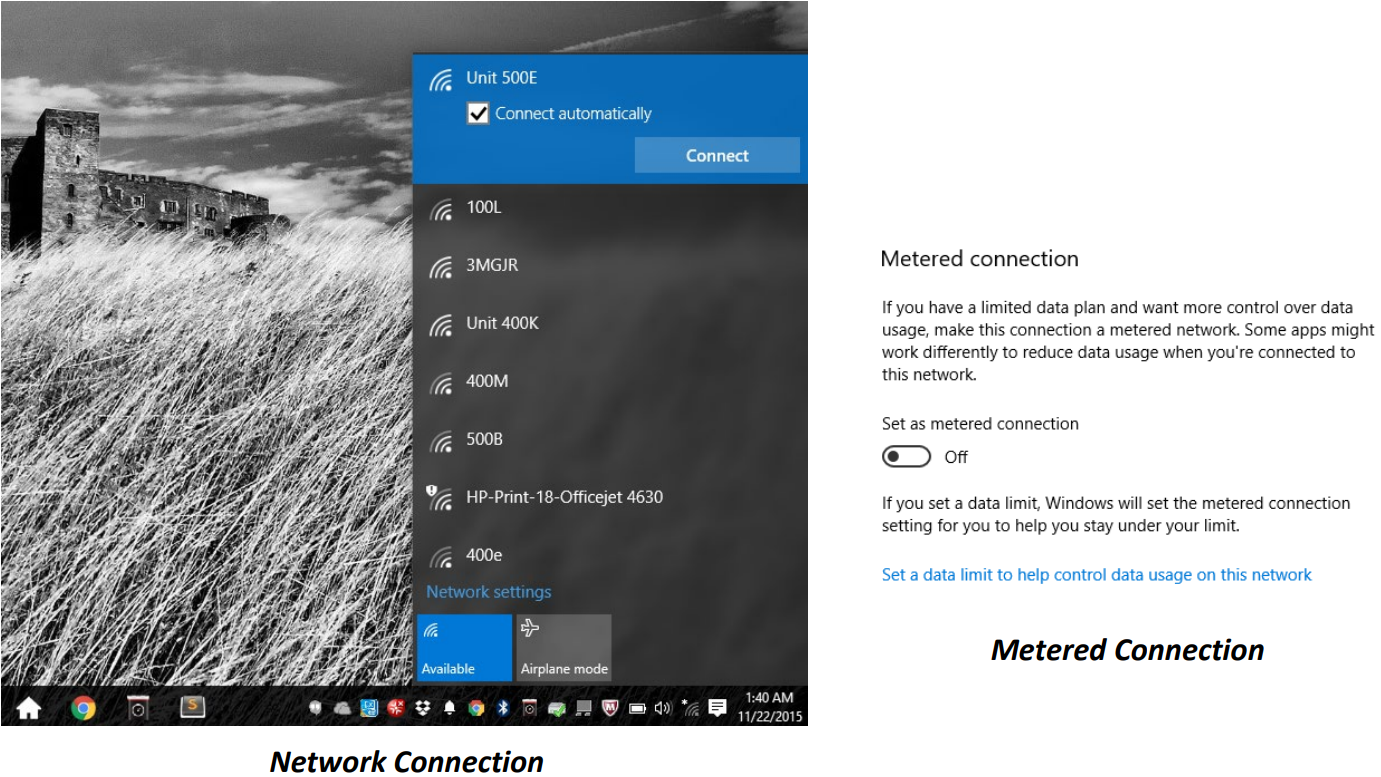Click the battery status tray icon

tap(637, 708)
